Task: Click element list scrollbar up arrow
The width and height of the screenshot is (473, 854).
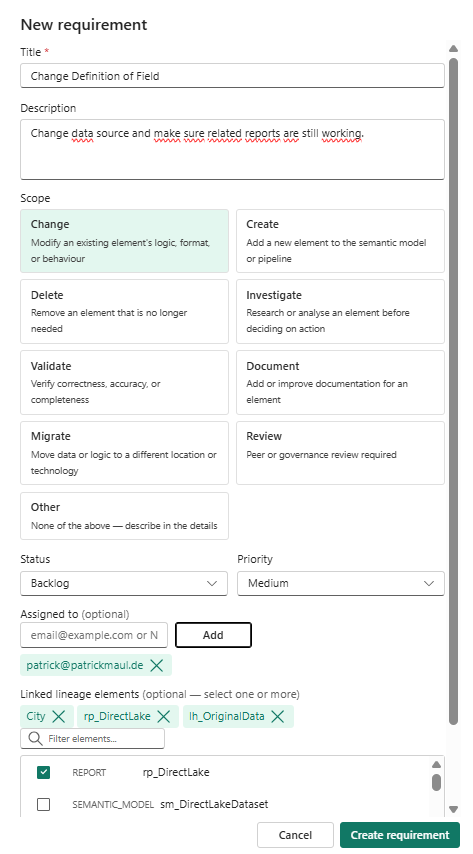Action: (436, 764)
